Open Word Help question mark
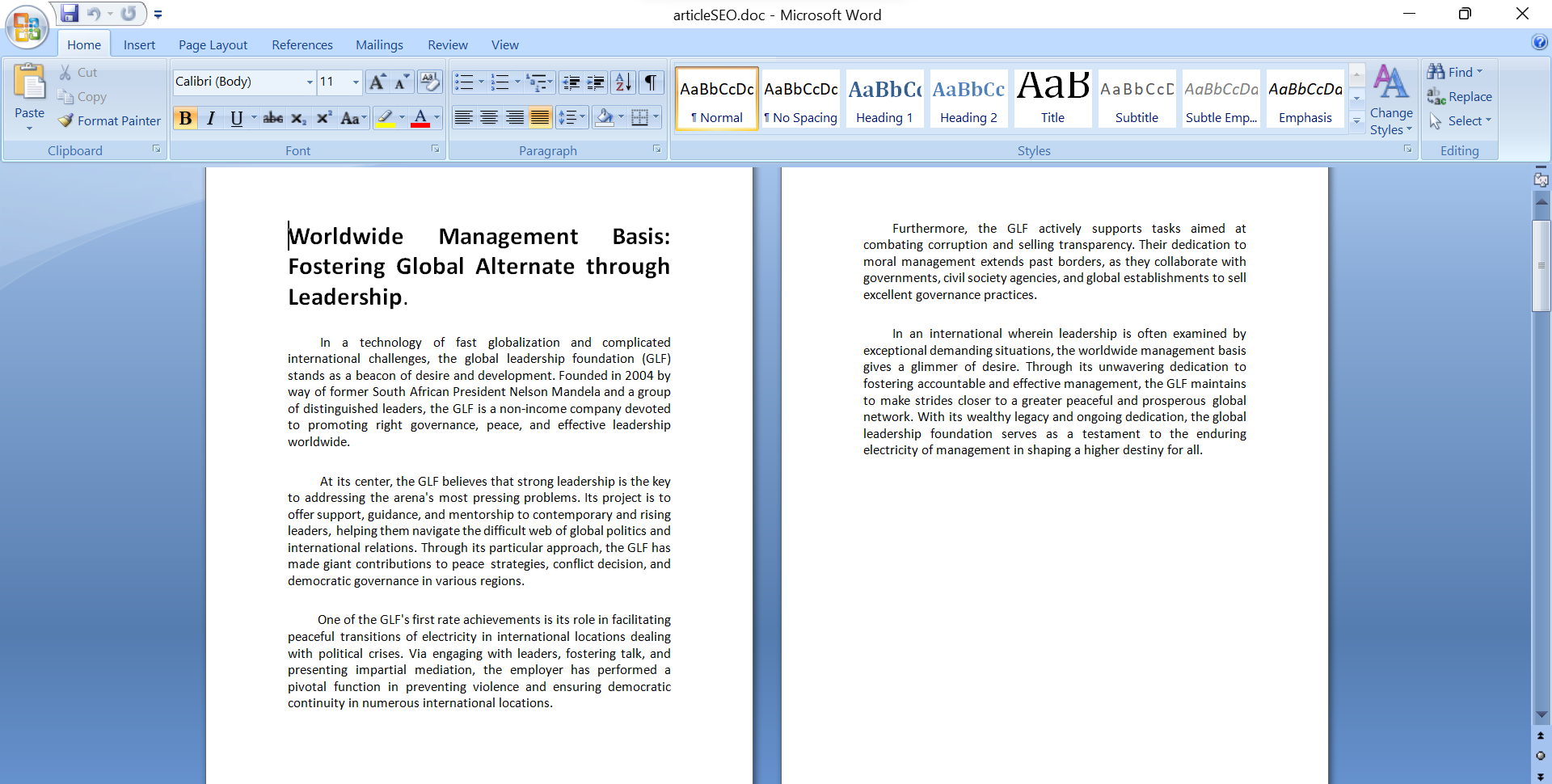The image size is (1552, 784). click(x=1539, y=43)
